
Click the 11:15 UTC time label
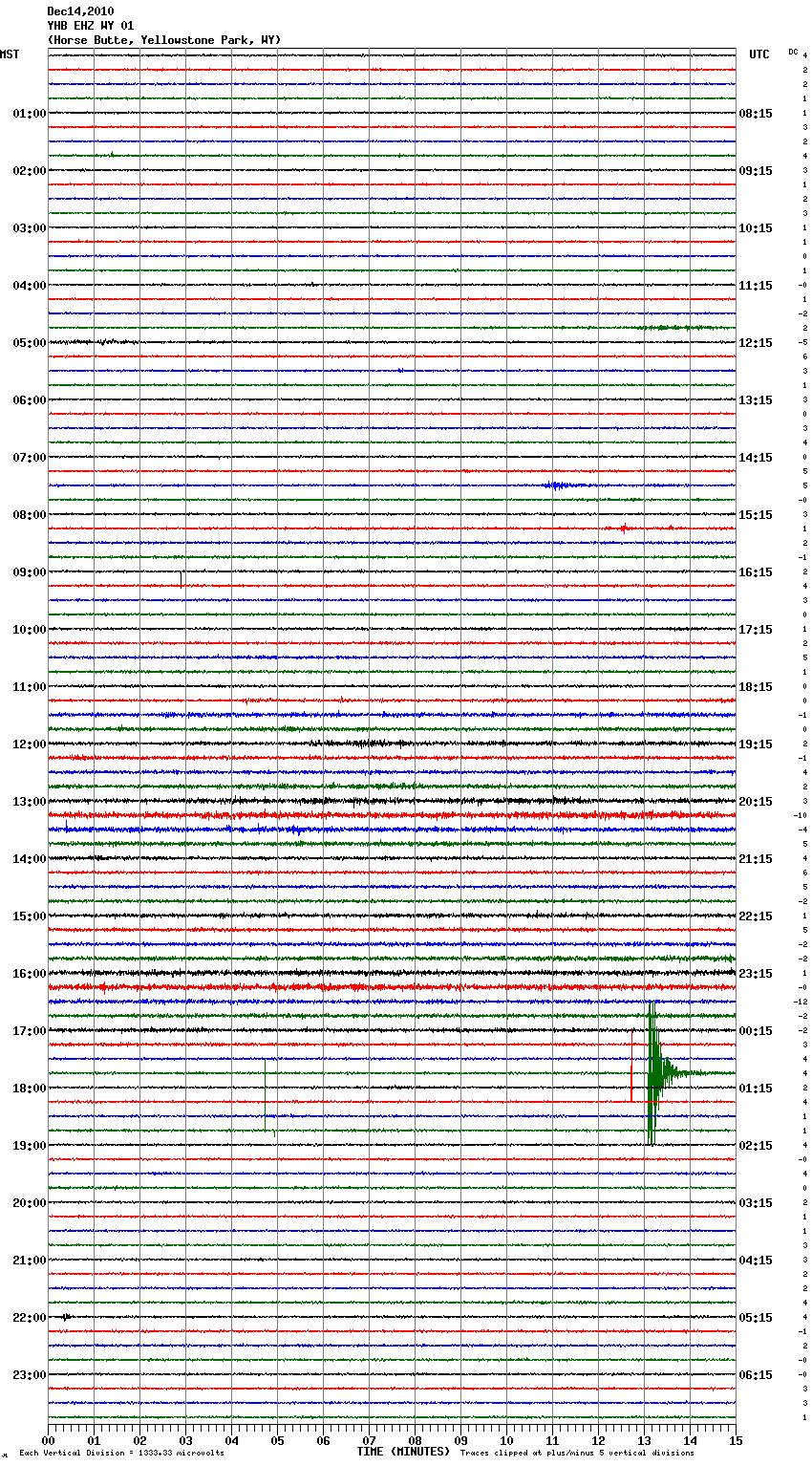point(756,286)
